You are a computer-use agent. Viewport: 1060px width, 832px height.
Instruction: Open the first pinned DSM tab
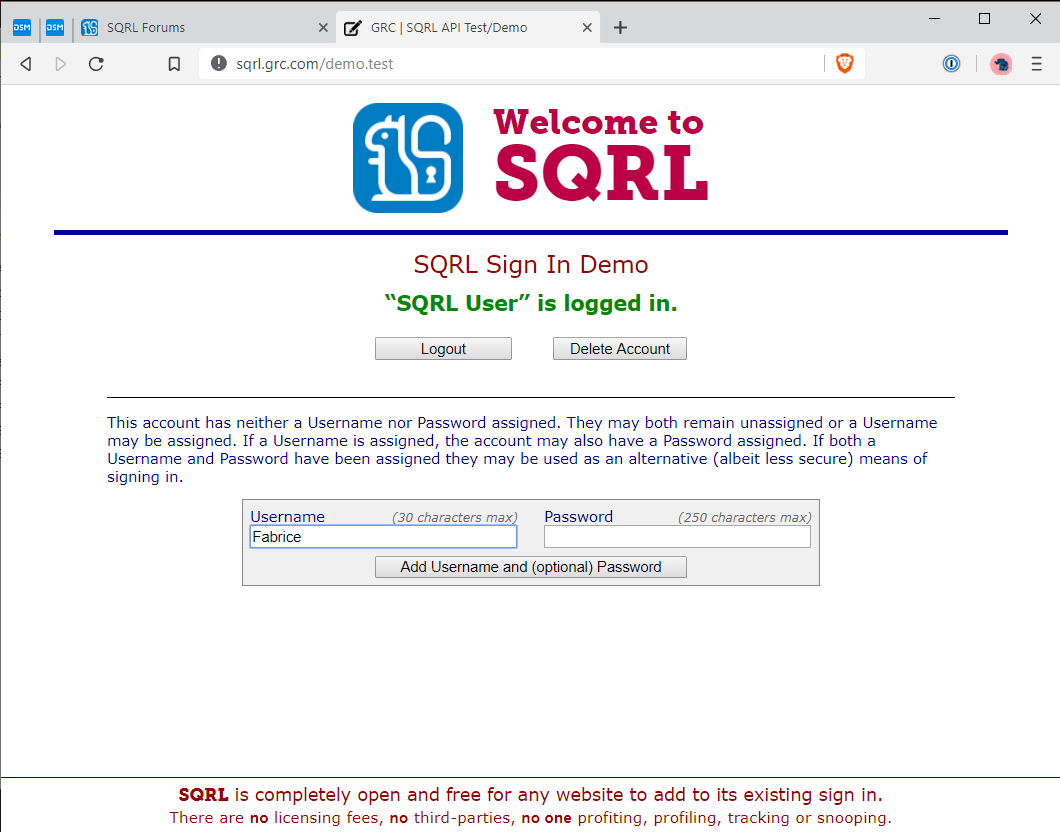click(22, 28)
